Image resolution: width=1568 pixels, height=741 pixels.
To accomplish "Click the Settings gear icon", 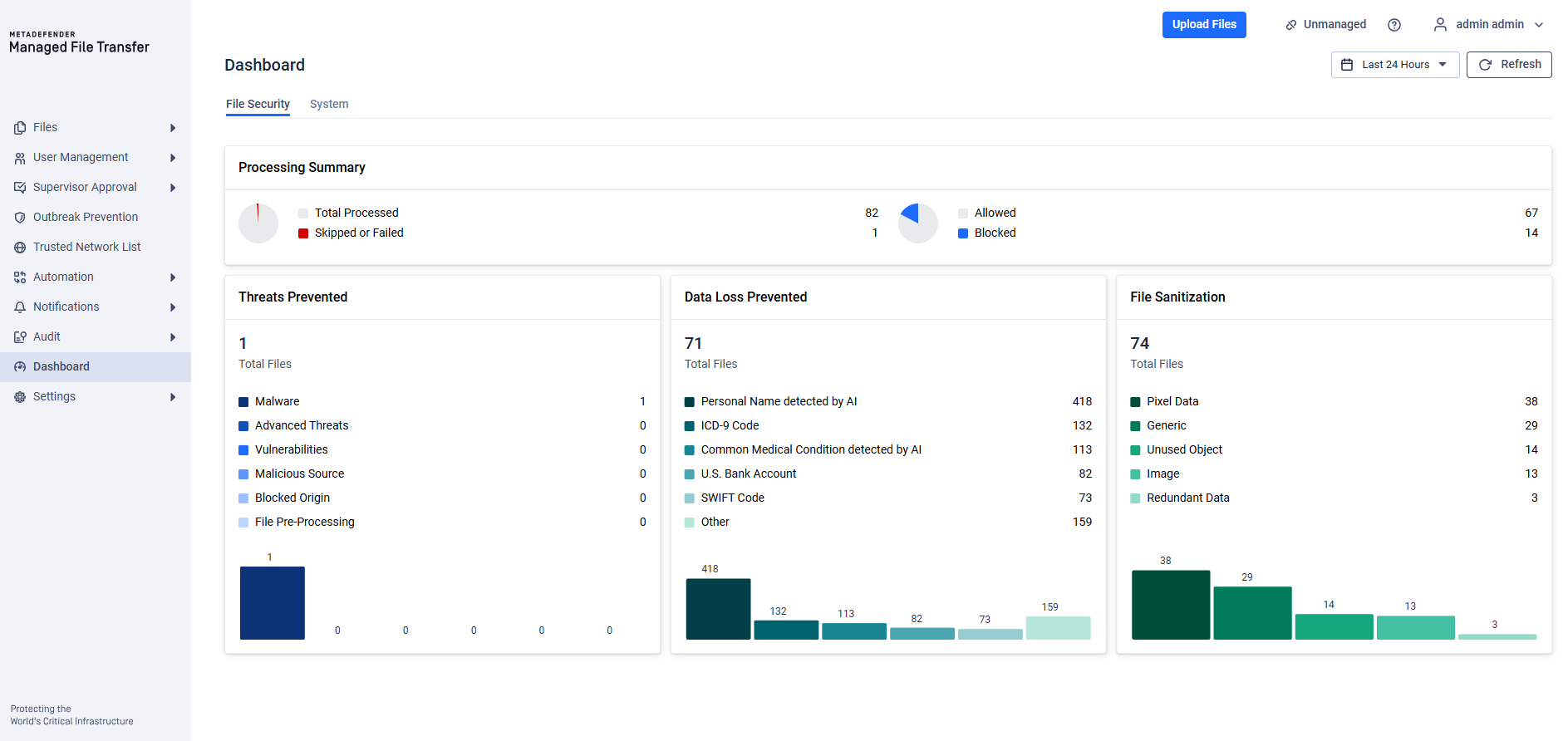I will click(x=20, y=397).
